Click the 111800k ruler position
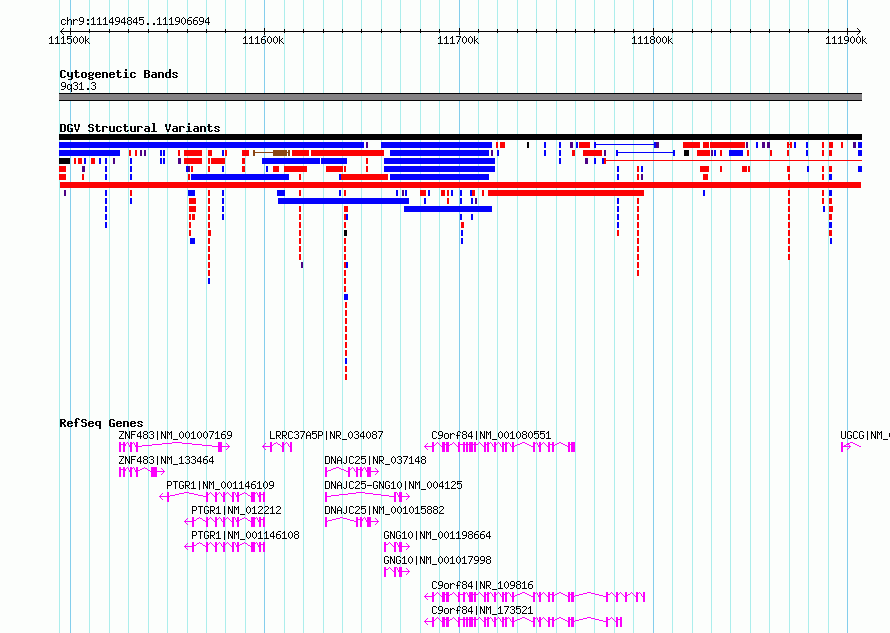The width and height of the screenshot is (890, 633). coord(652,40)
